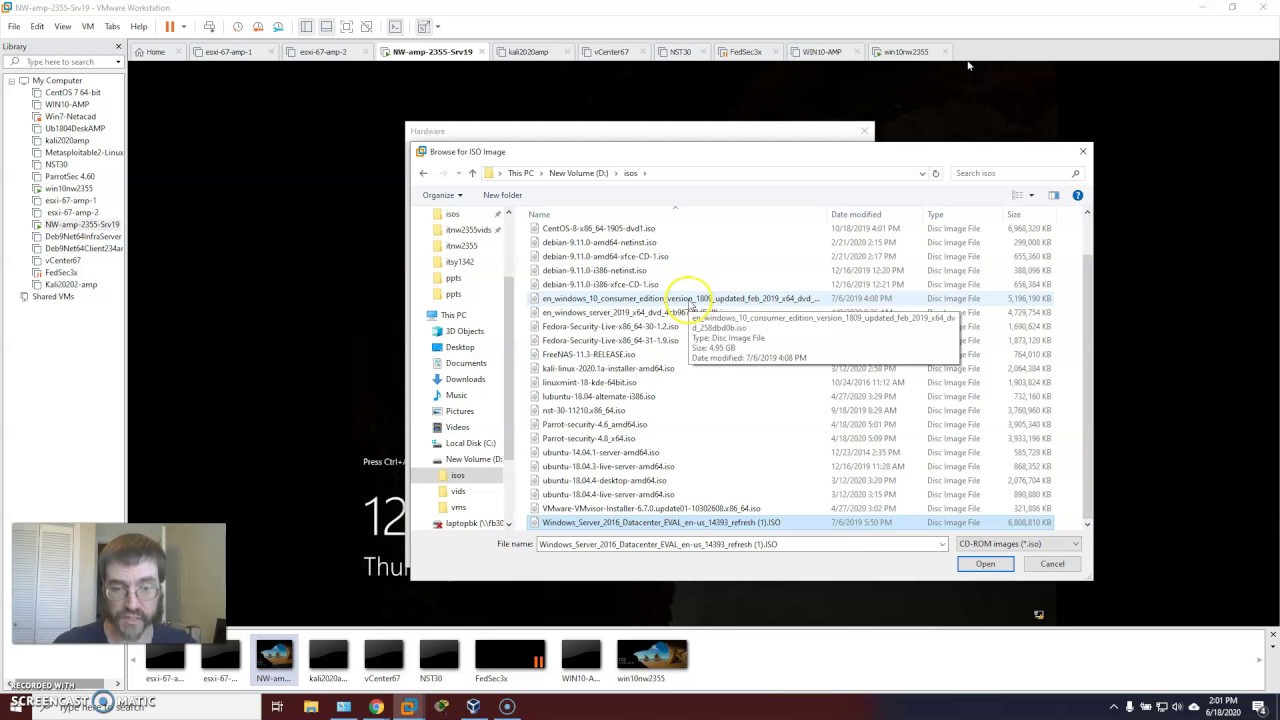Click the Library search input field
This screenshot has height=720, width=1280.
click(62, 62)
